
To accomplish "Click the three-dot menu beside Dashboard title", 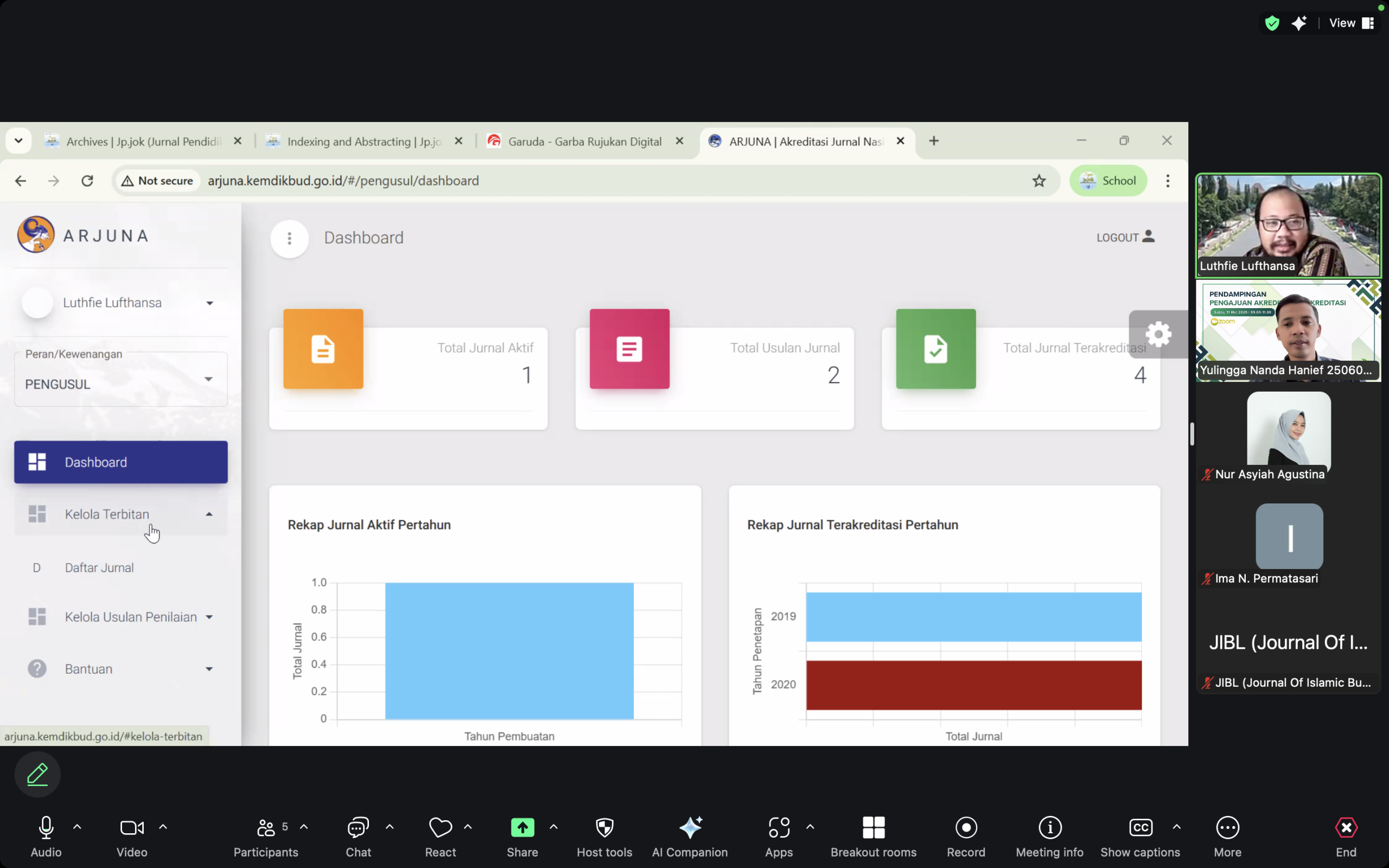I will [x=289, y=238].
